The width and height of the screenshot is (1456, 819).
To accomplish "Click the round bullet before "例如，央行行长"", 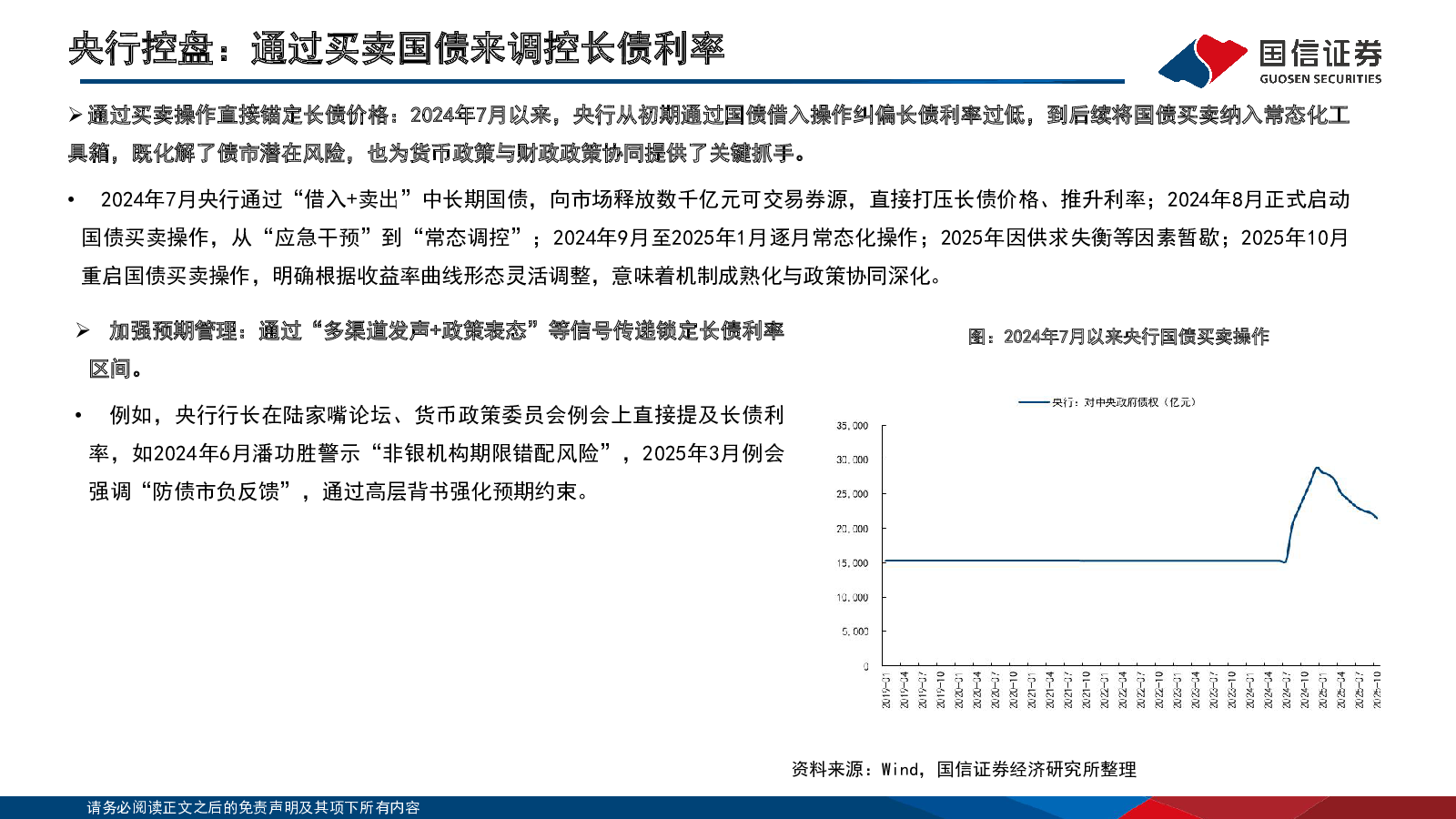I will 79,416.
